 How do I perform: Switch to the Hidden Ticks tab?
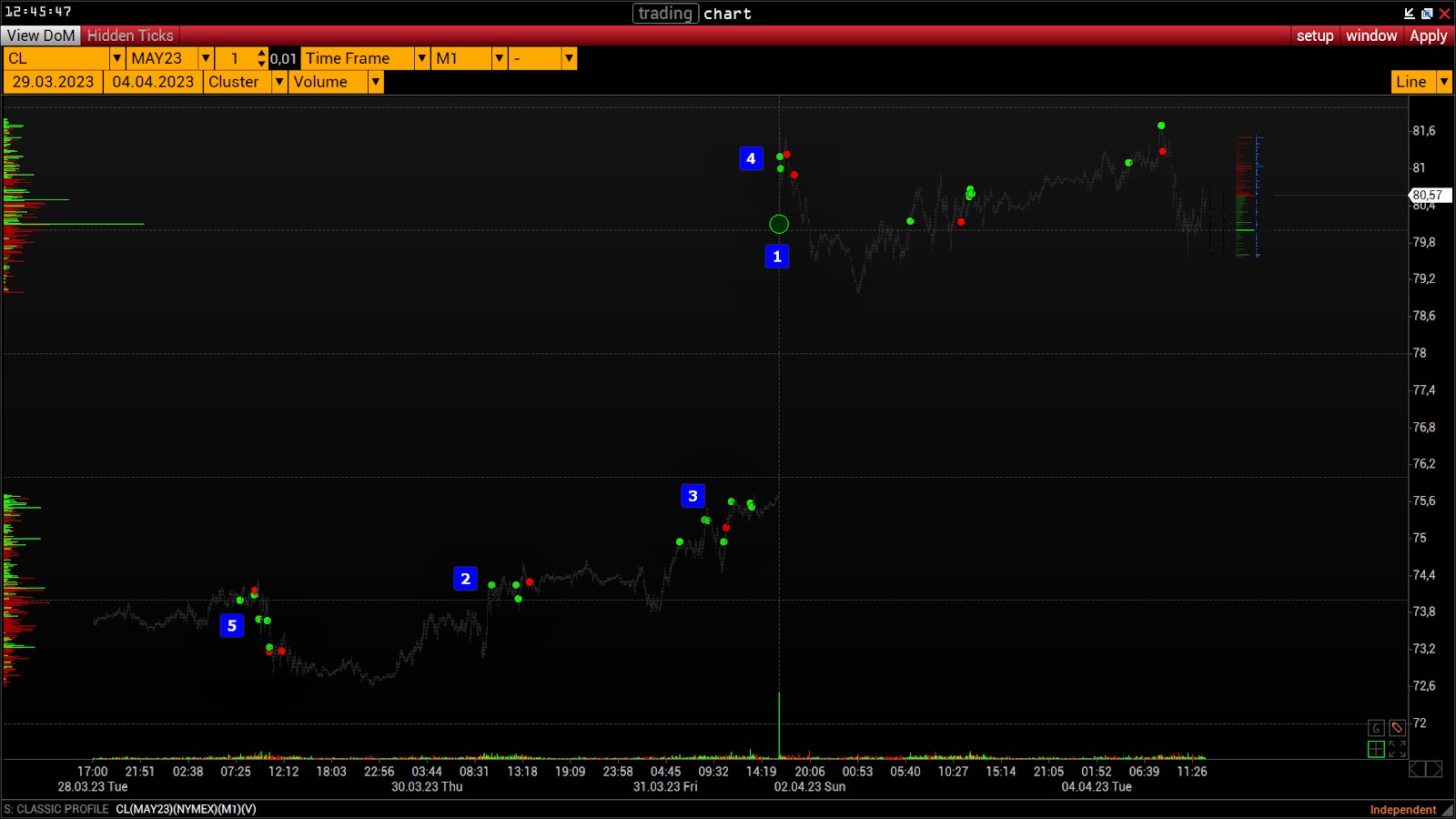point(130,35)
